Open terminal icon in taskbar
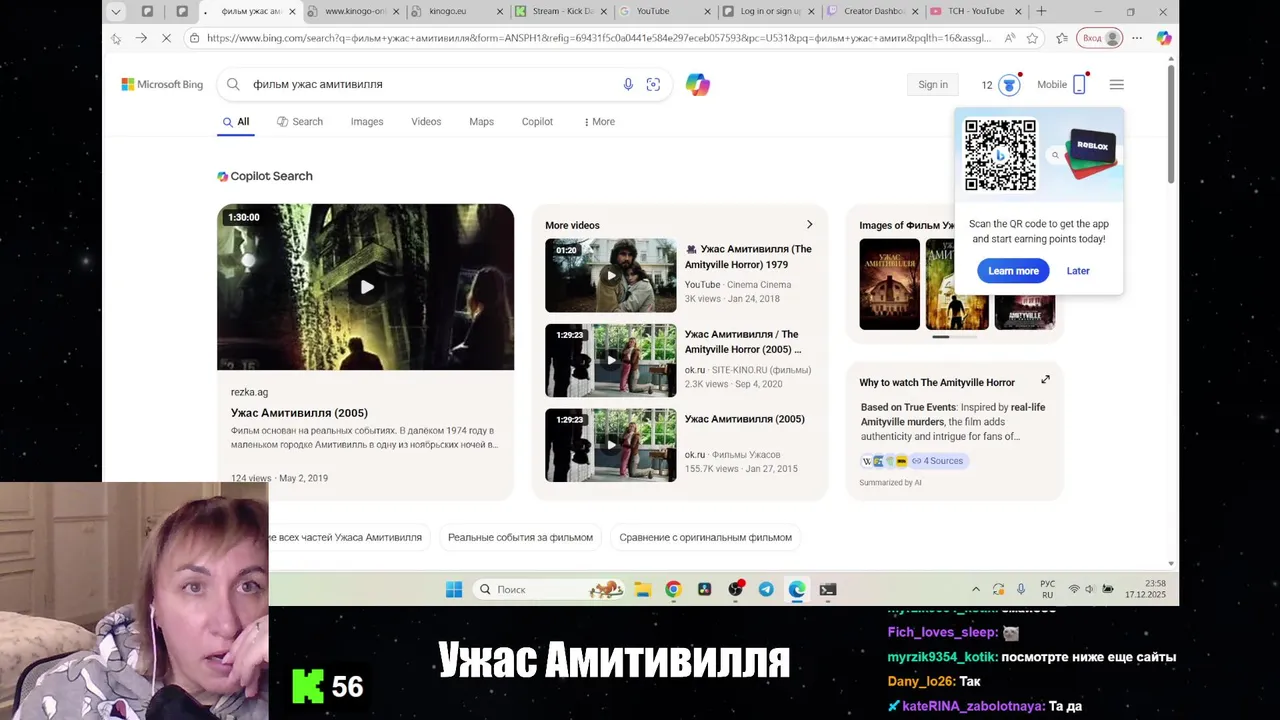This screenshot has height=720, width=1280. point(828,589)
